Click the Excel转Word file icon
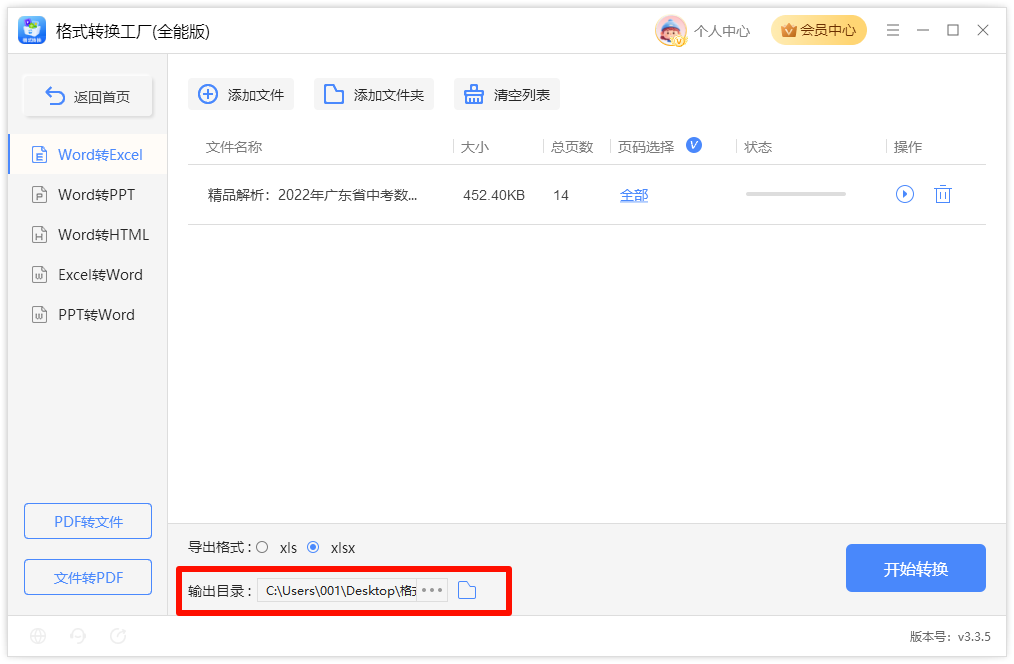 (39, 275)
